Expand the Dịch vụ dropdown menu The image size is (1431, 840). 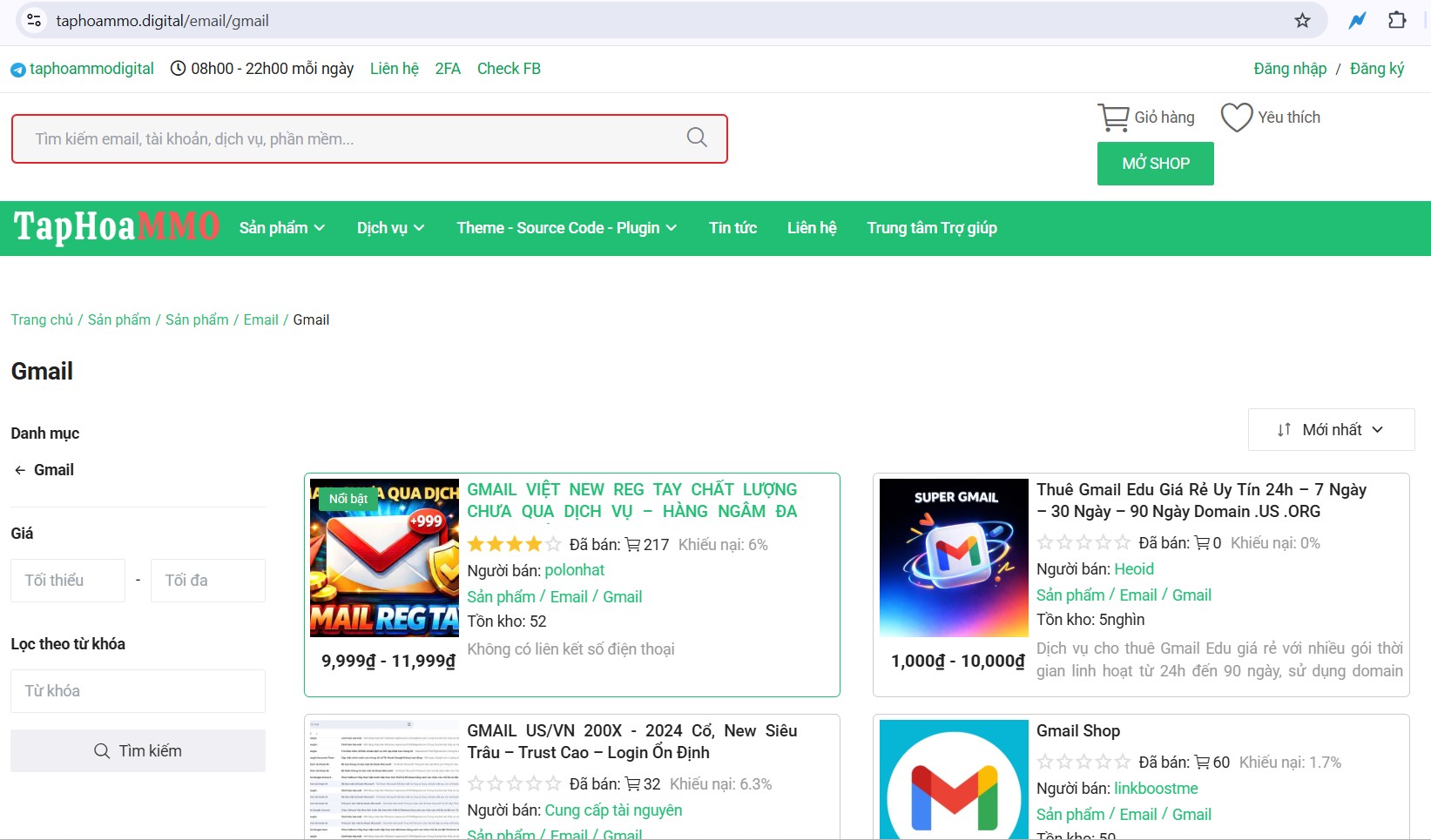click(x=389, y=227)
